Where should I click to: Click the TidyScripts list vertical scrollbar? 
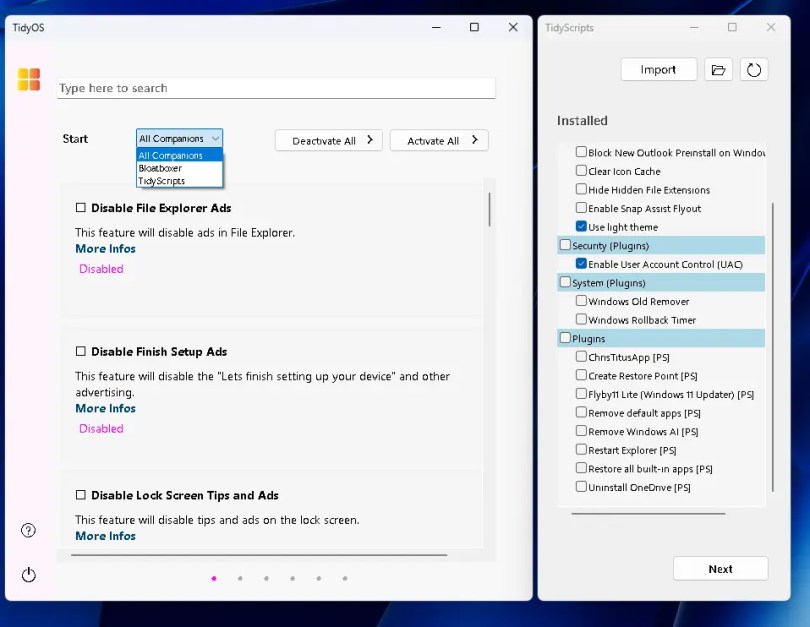[773, 347]
